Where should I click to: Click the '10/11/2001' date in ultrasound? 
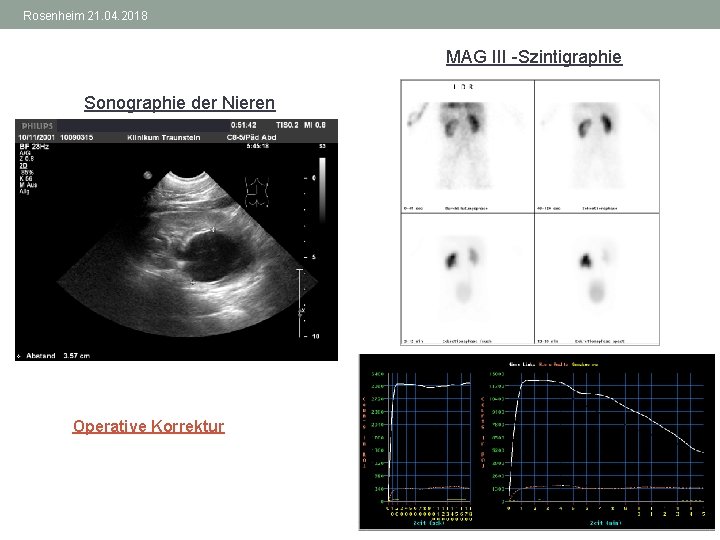(x=36, y=137)
